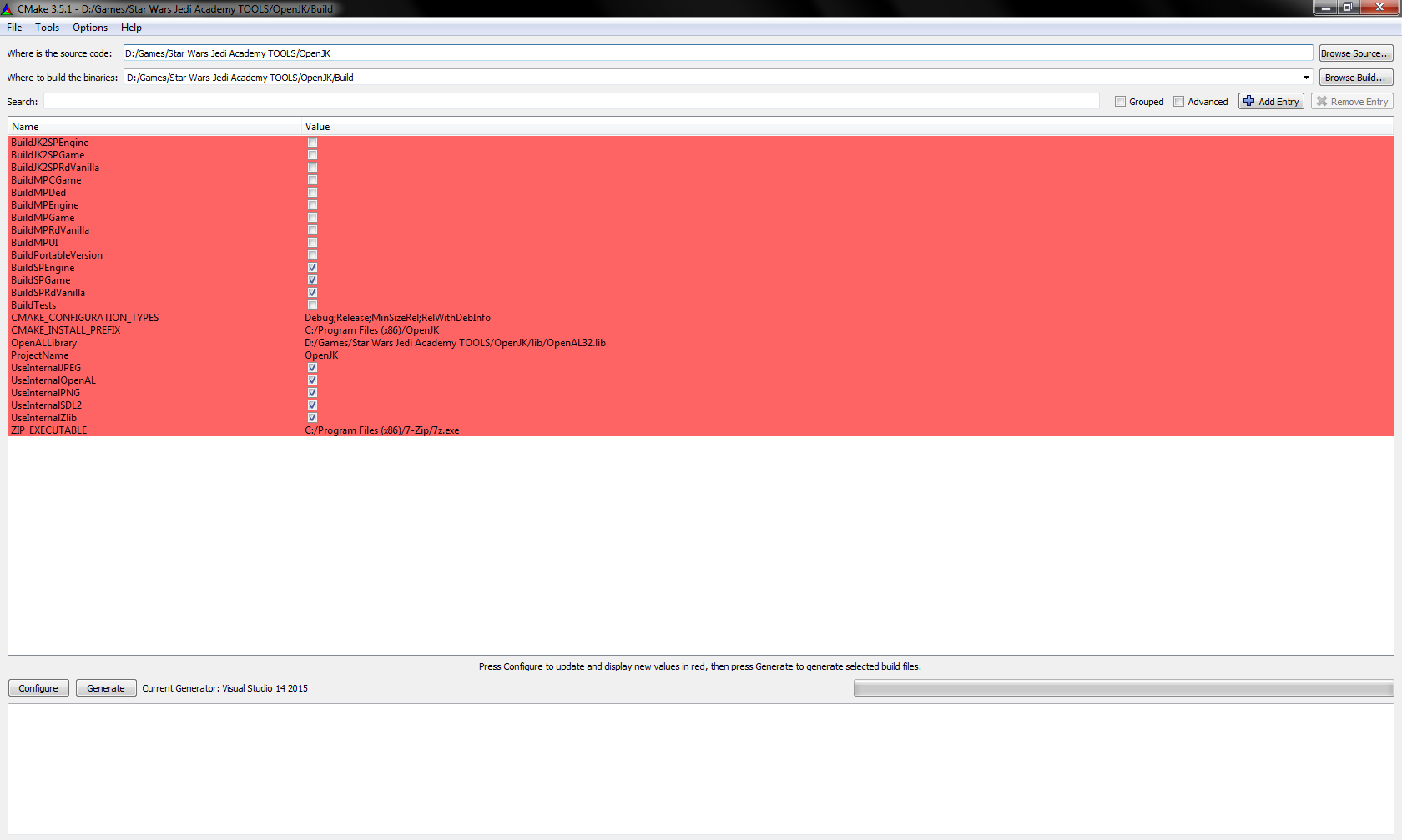Uncheck the UseInternalZlib option
This screenshot has width=1402, height=840.
click(x=312, y=418)
